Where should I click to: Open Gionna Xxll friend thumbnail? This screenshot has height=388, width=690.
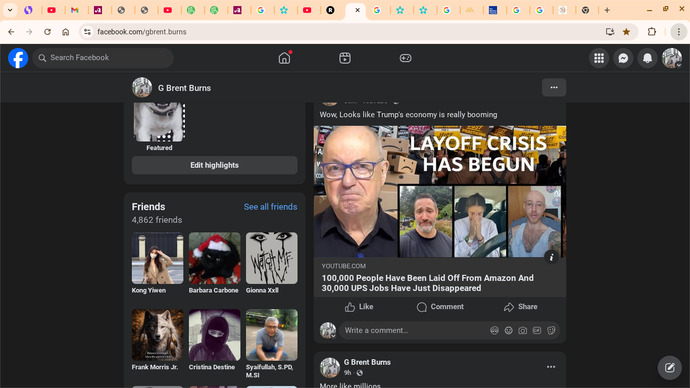click(272, 258)
